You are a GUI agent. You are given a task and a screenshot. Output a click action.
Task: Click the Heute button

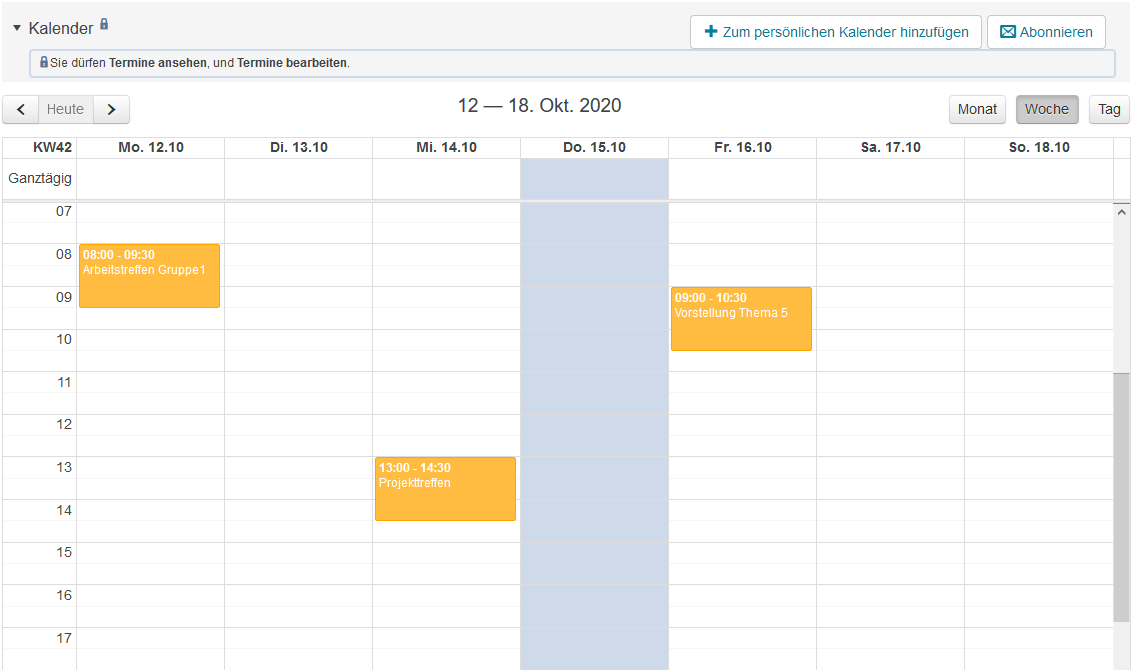tap(66, 109)
